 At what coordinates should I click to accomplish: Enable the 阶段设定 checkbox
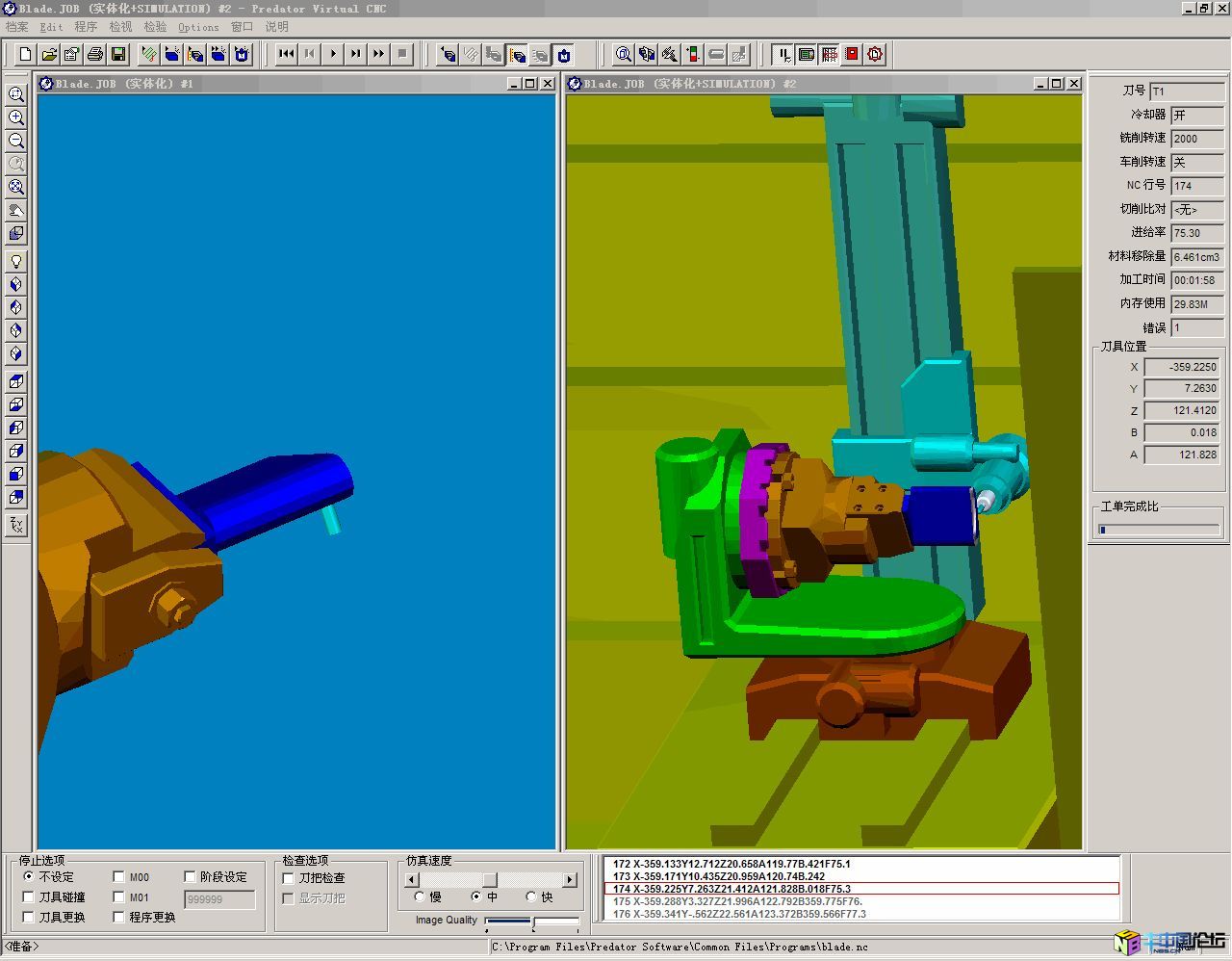190,877
